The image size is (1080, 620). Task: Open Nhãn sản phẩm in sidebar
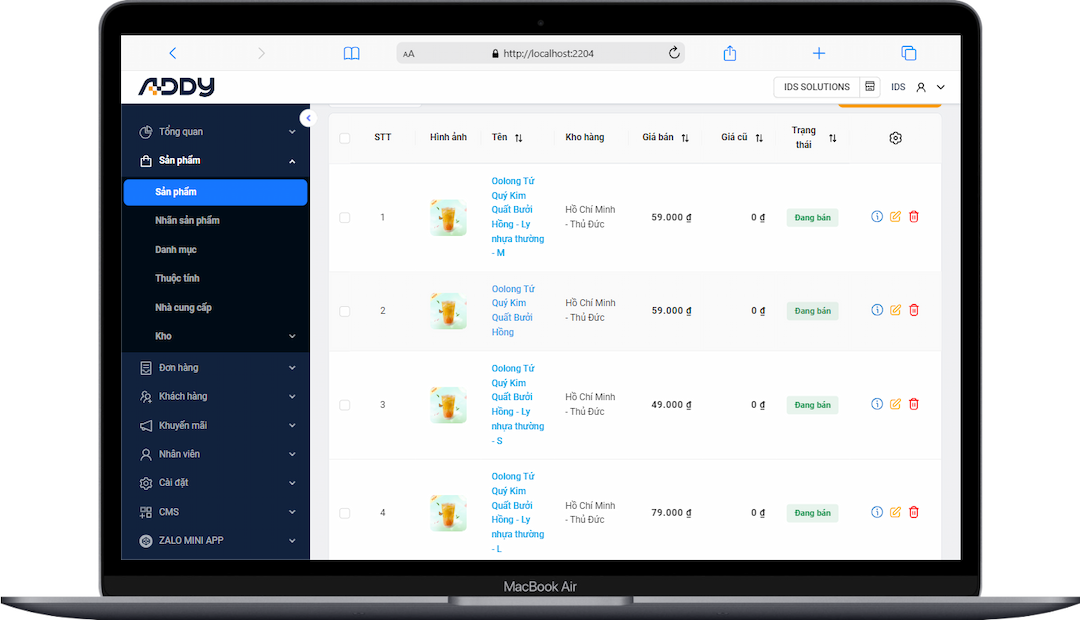click(187, 220)
